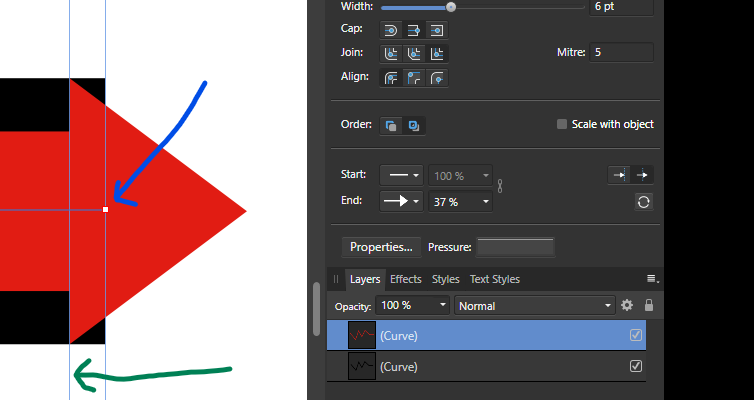This screenshot has height=400, width=754.
Task: Switch to the Effects tab
Action: click(x=405, y=279)
